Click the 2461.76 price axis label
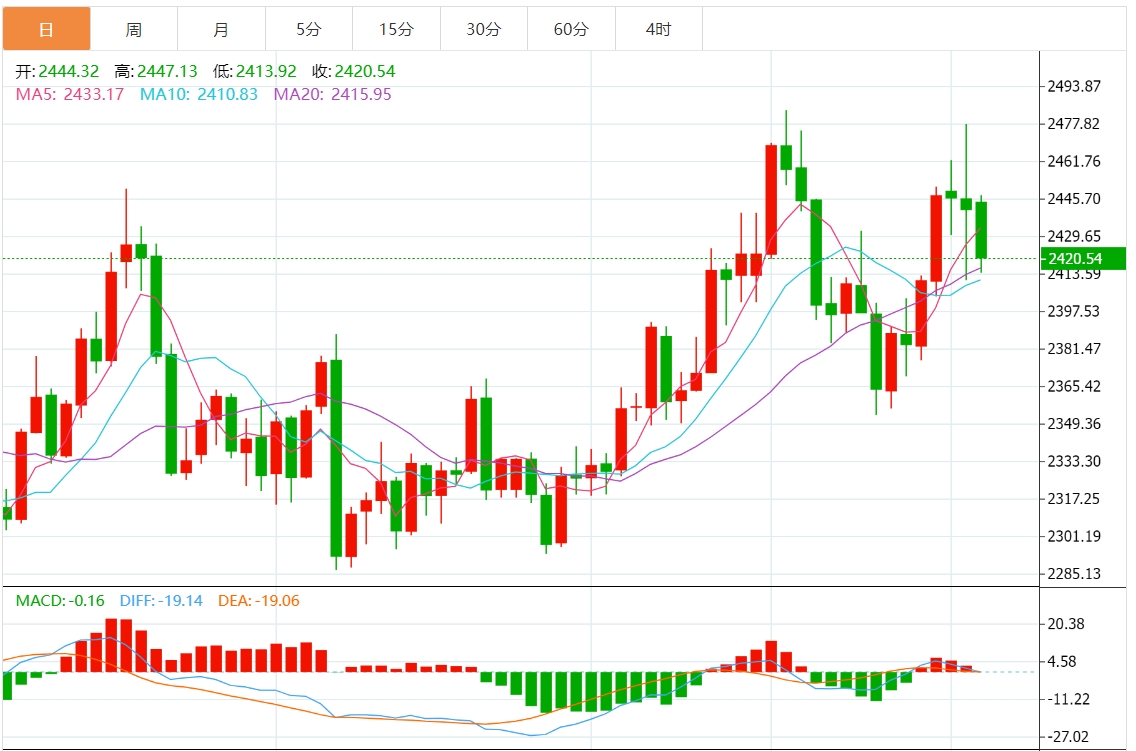This screenshot has width=1136, height=751. [1074, 161]
